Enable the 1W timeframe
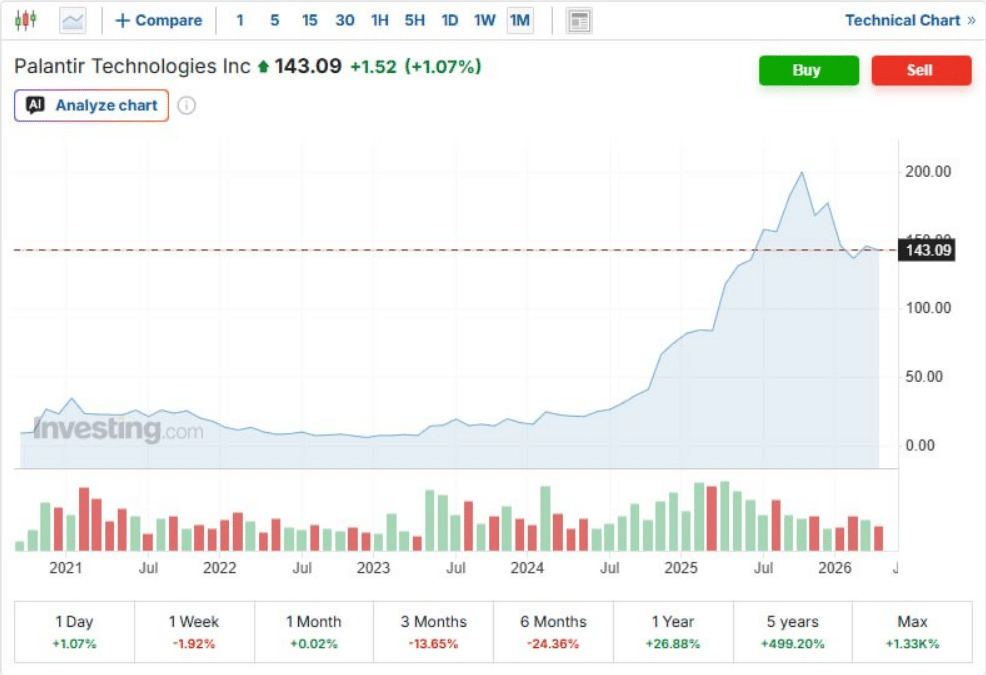 point(485,20)
